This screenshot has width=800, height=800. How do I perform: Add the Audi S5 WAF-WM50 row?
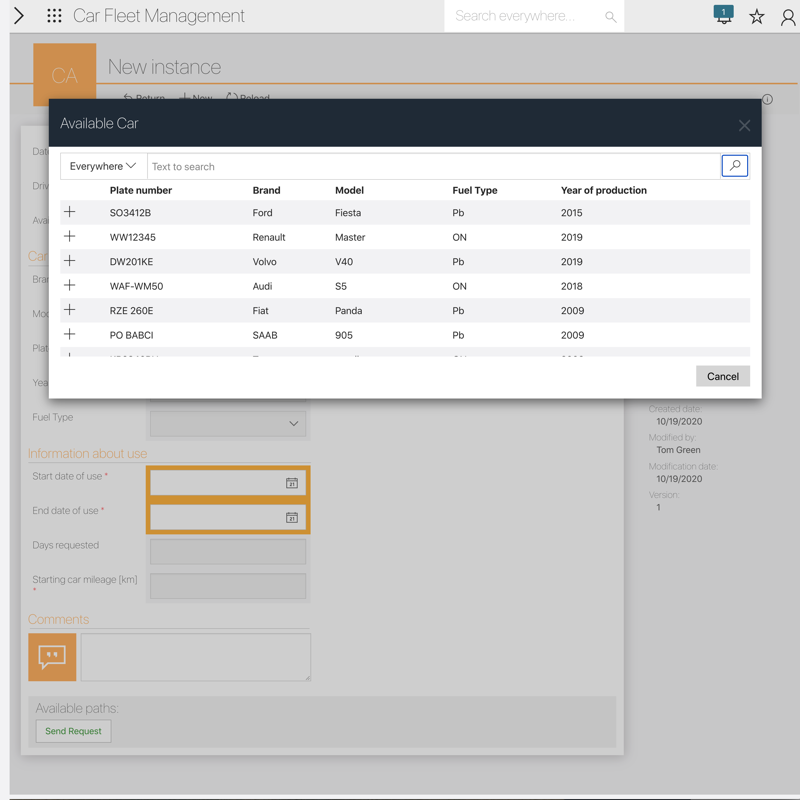click(x=70, y=286)
